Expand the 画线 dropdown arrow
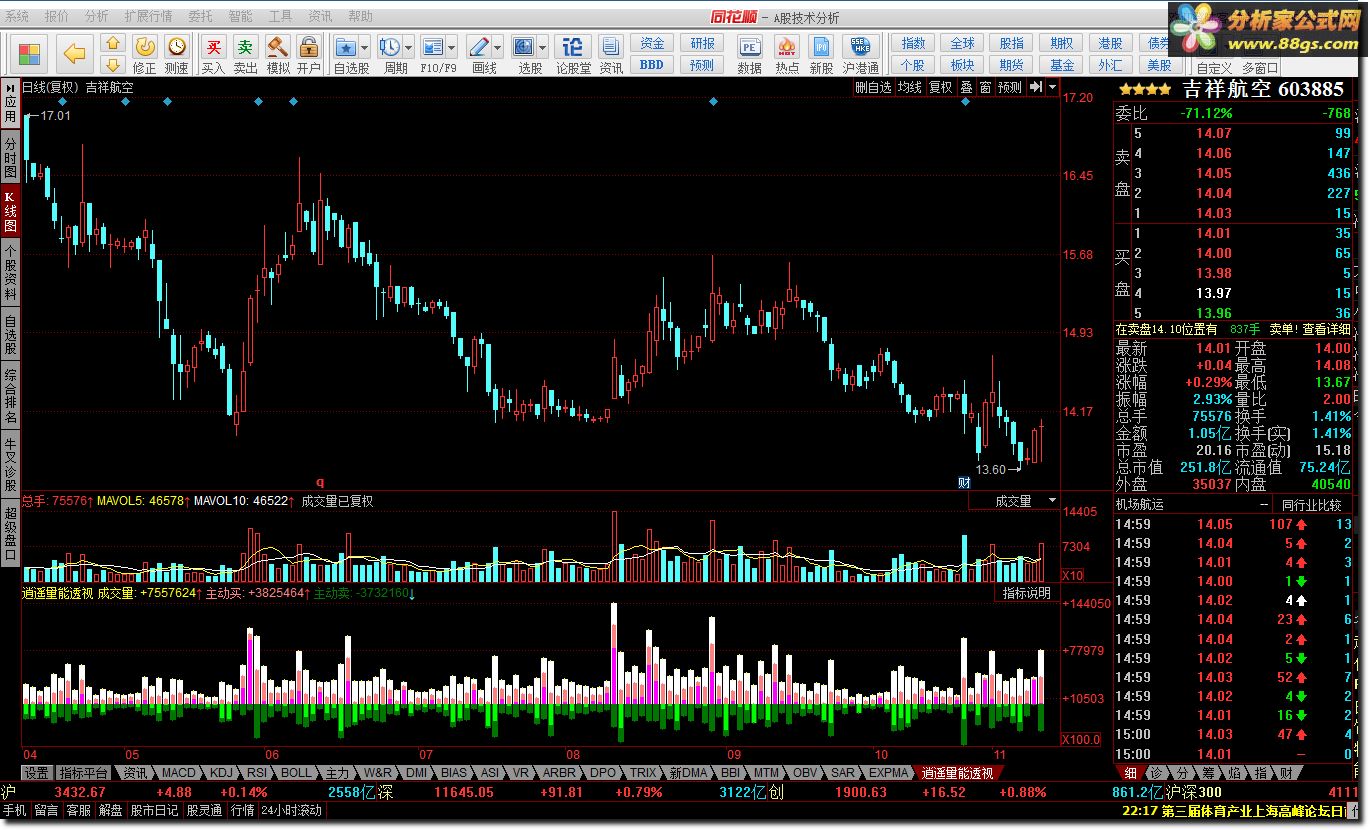The height and width of the screenshot is (830, 1370). 498,47
